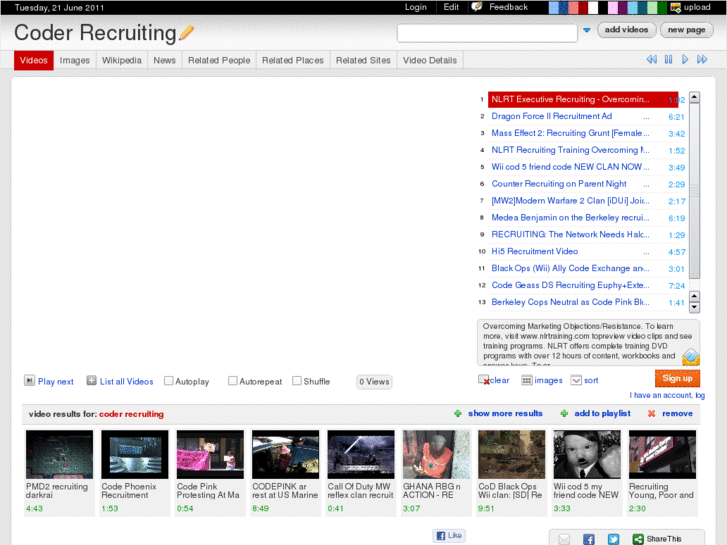727x545 pixels.
Task: Click the email share icon at bottom
Action: 564,539
